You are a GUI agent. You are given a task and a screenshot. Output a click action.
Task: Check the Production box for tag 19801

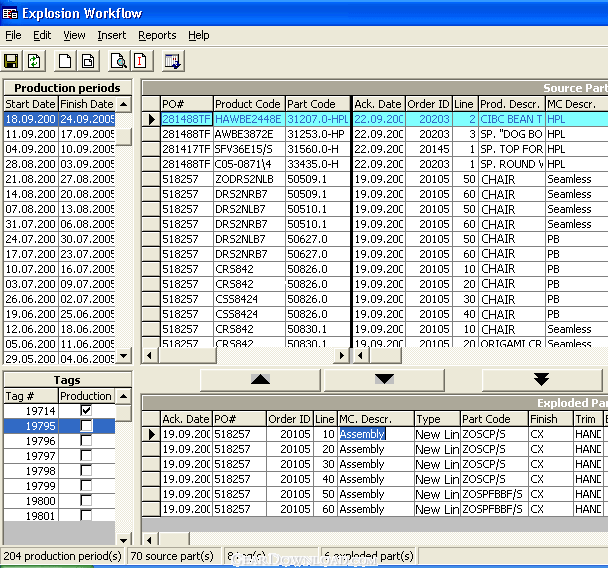pos(86,515)
